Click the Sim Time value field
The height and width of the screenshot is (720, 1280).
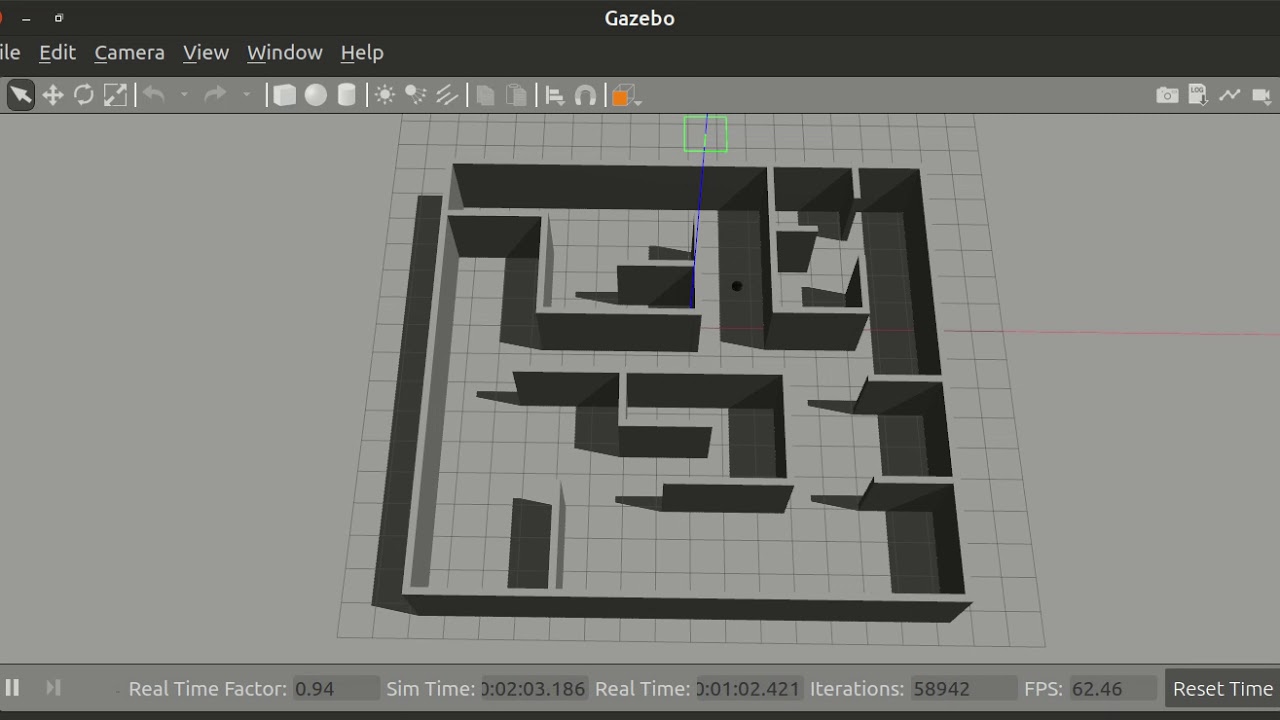[x=534, y=688]
